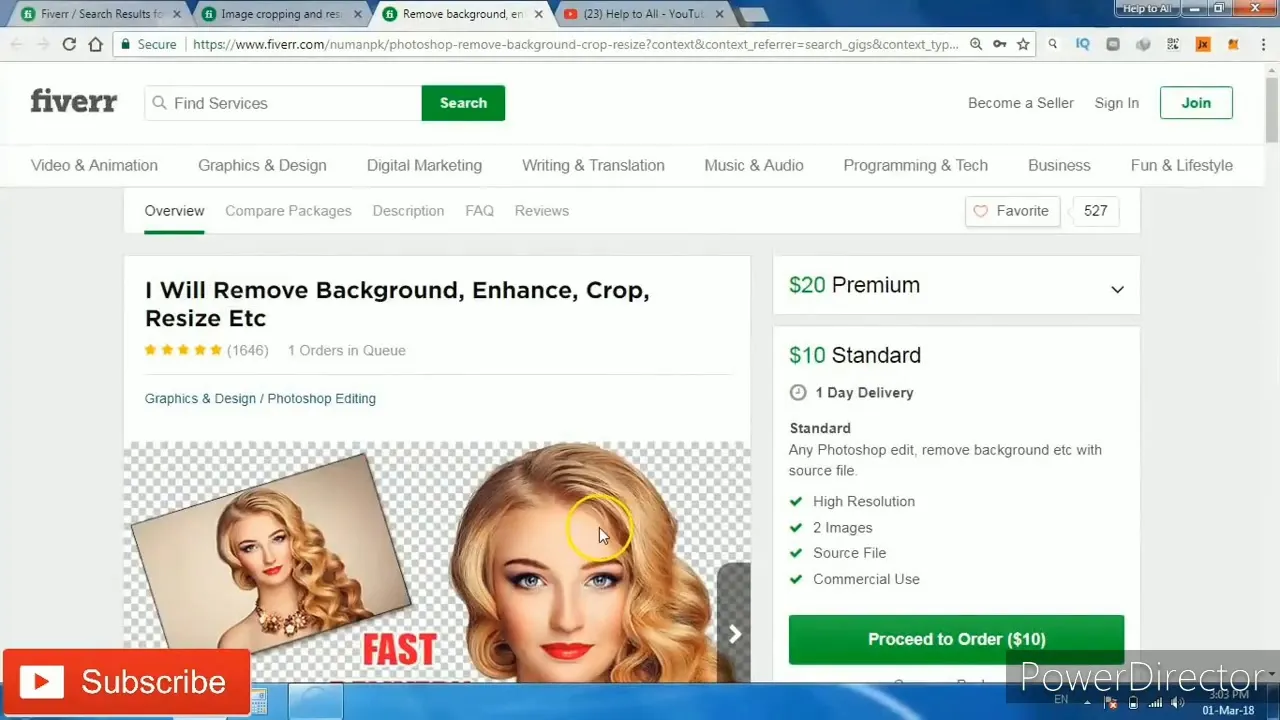The height and width of the screenshot is (720, 1280).
Task: Click the (1646) reviews count
Action: (247, 350)
